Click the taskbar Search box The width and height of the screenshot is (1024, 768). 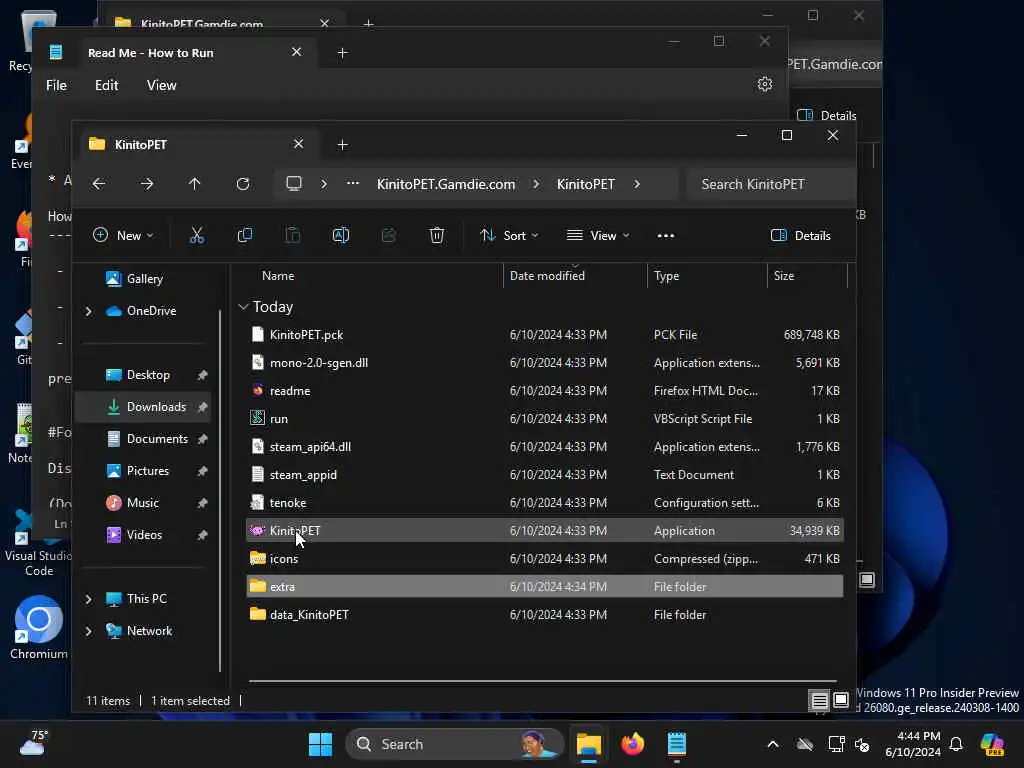(x=455, y=744)
